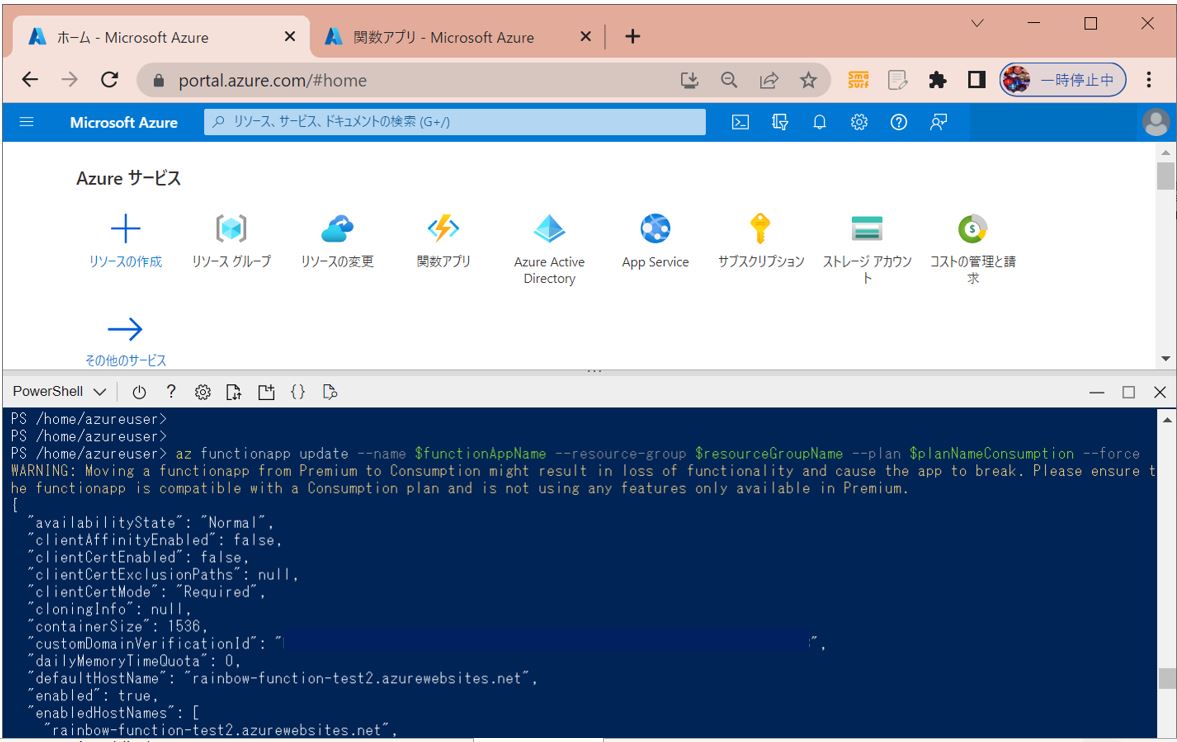The height and width of the screenshot is (742, 1177).
Task: Expand Chrome tab search chevron
Action: (x=978, y=23)
